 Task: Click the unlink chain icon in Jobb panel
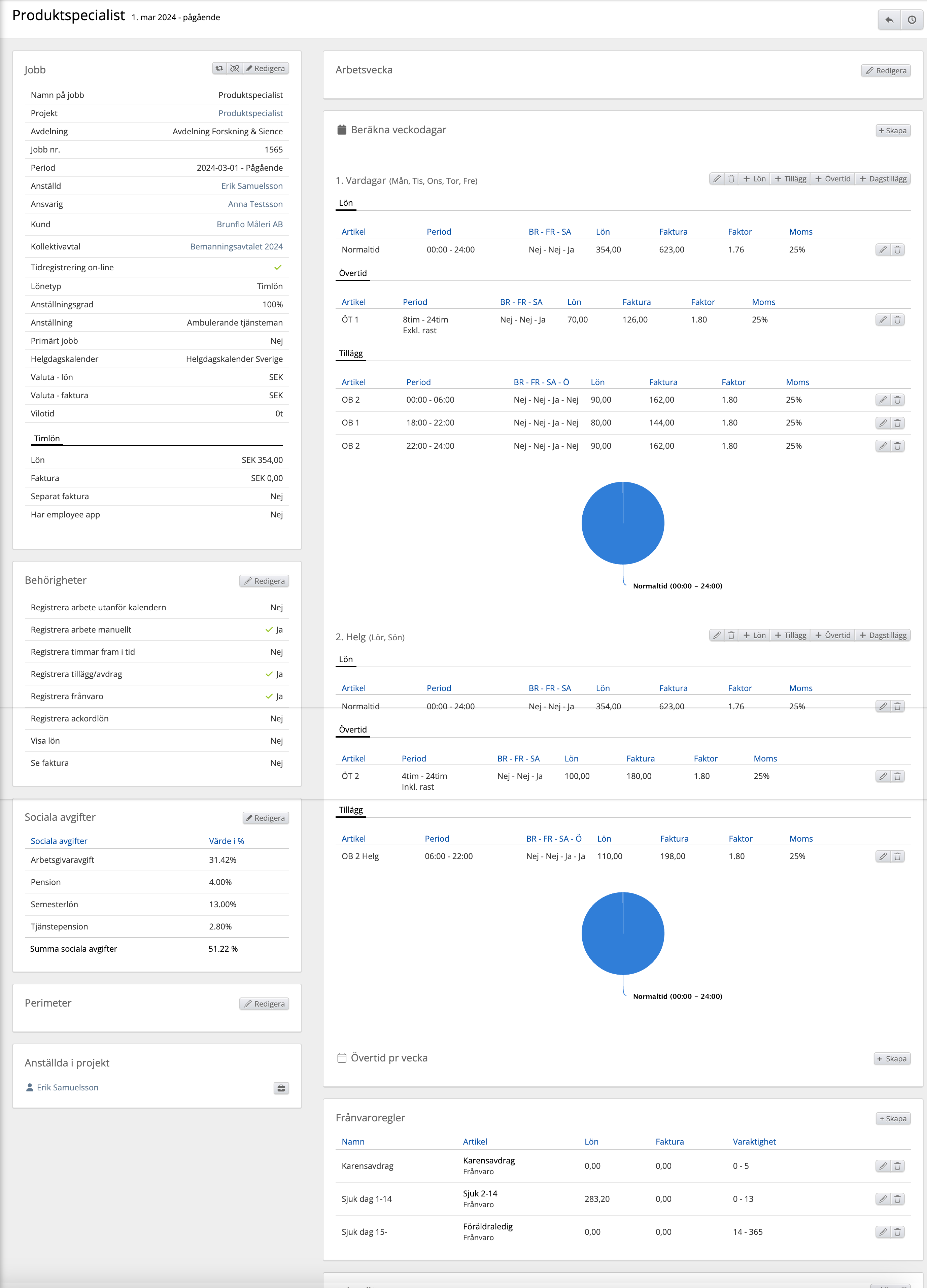tap(235, 68)
